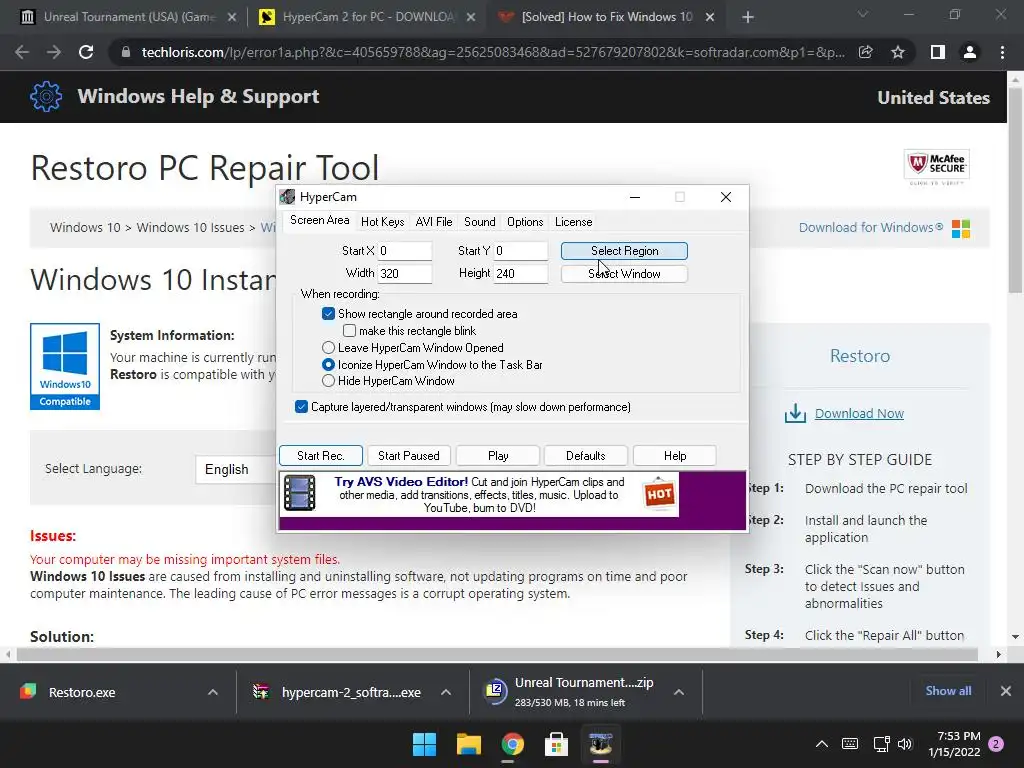The width and height of the screenshot is (1024, 768).
Task: Switch to the AVI File tab
Action: [434, 222]
